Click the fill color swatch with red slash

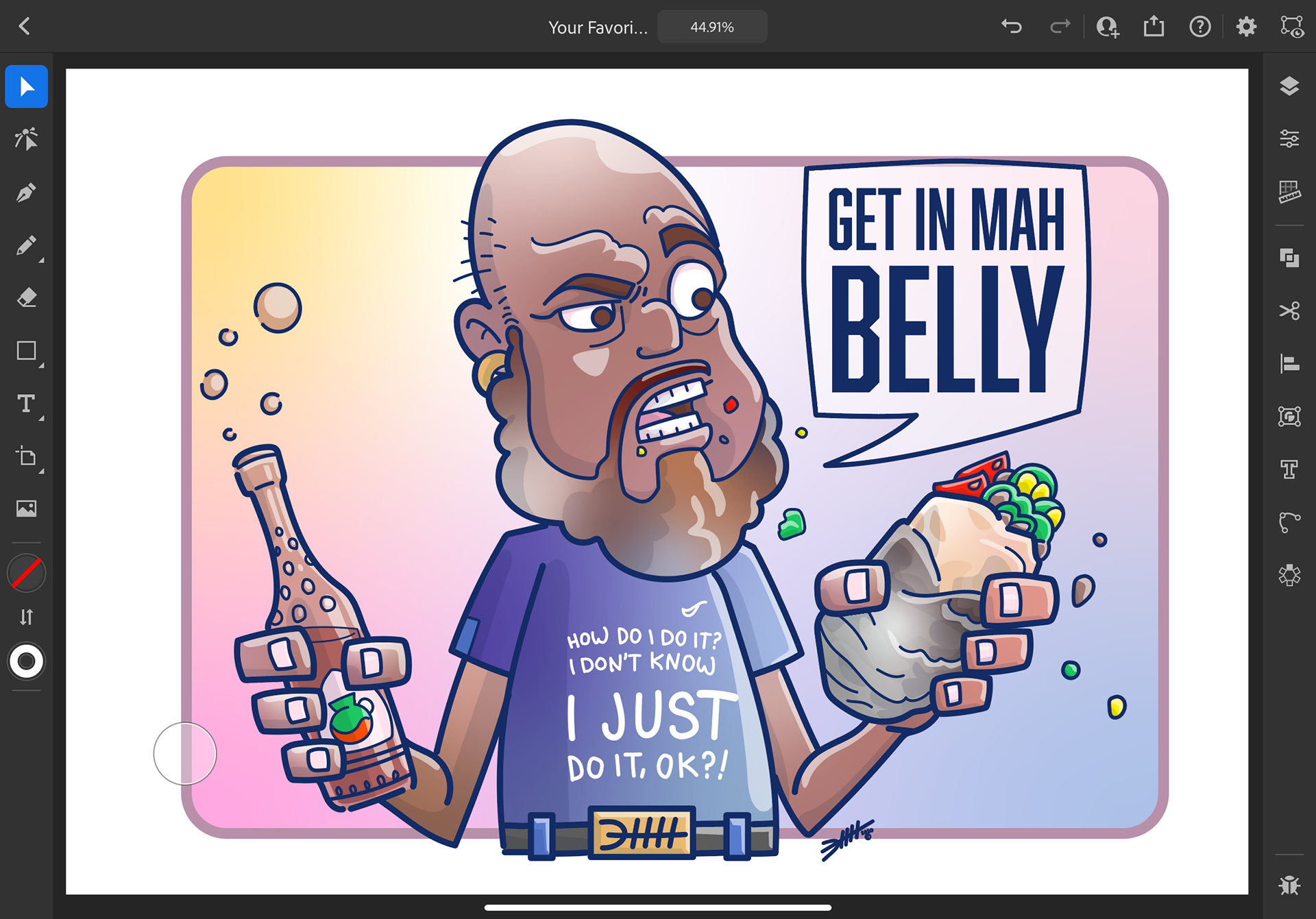(26, 573)
